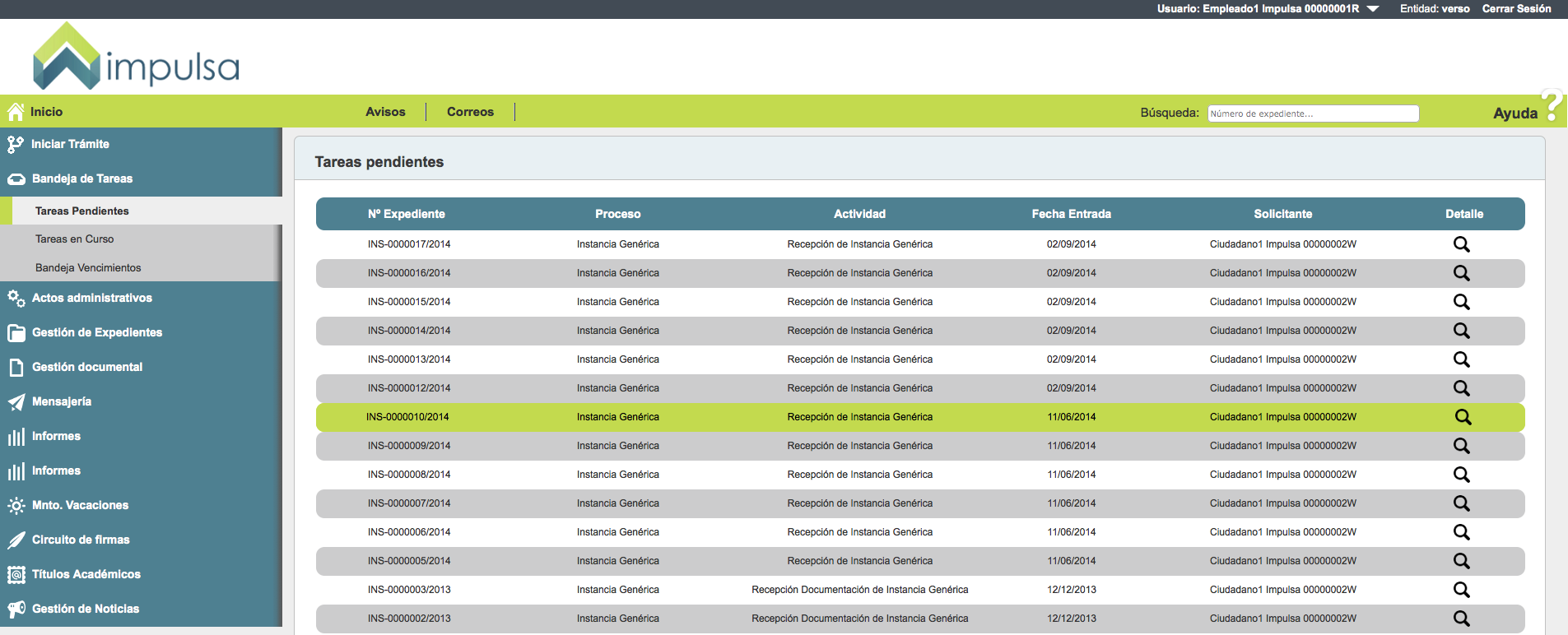The height and width of the screenshot is (635, 1568).
Task: Sort by the Solicitante column header
Action: 1282,214
